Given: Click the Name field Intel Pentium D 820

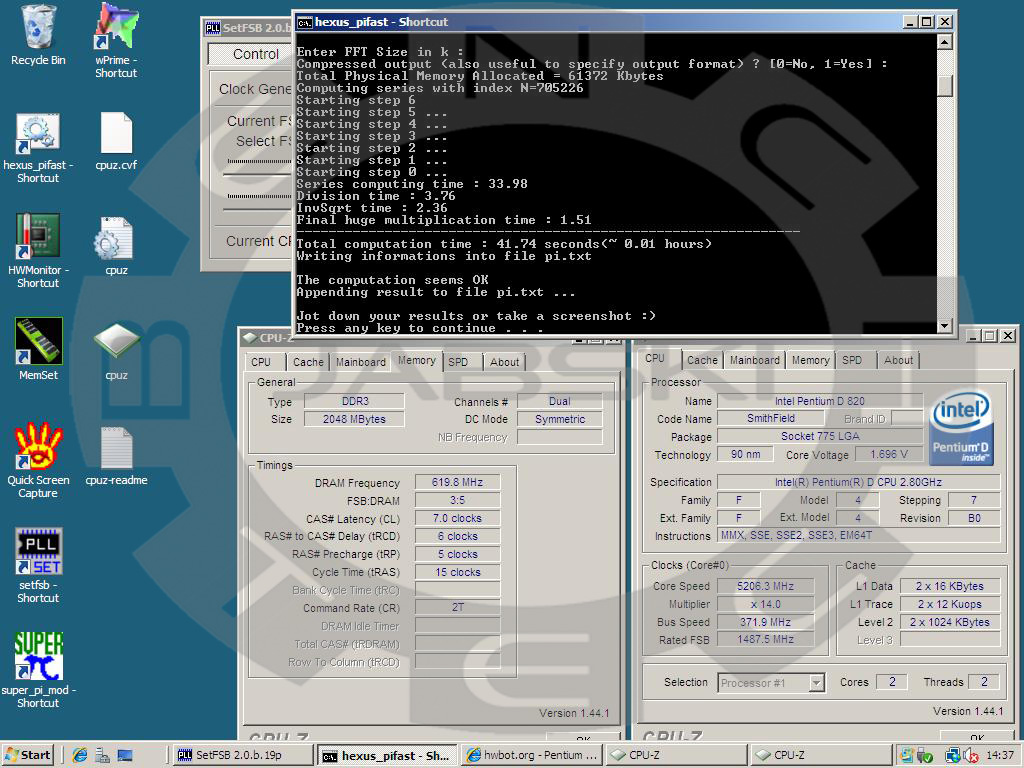Looking at the screenshot, I should 820,401.
